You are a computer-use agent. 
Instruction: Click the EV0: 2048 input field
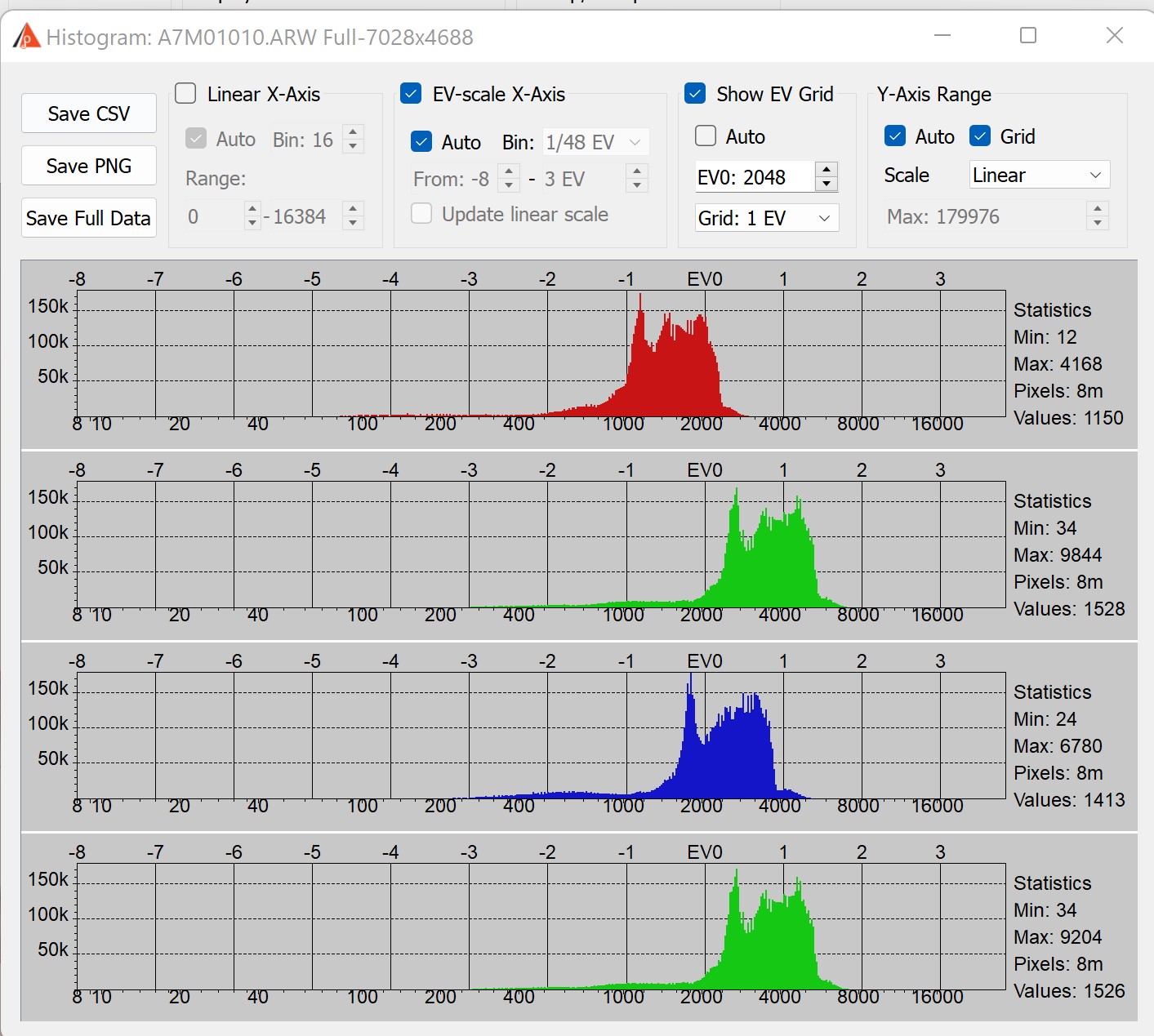753,177
